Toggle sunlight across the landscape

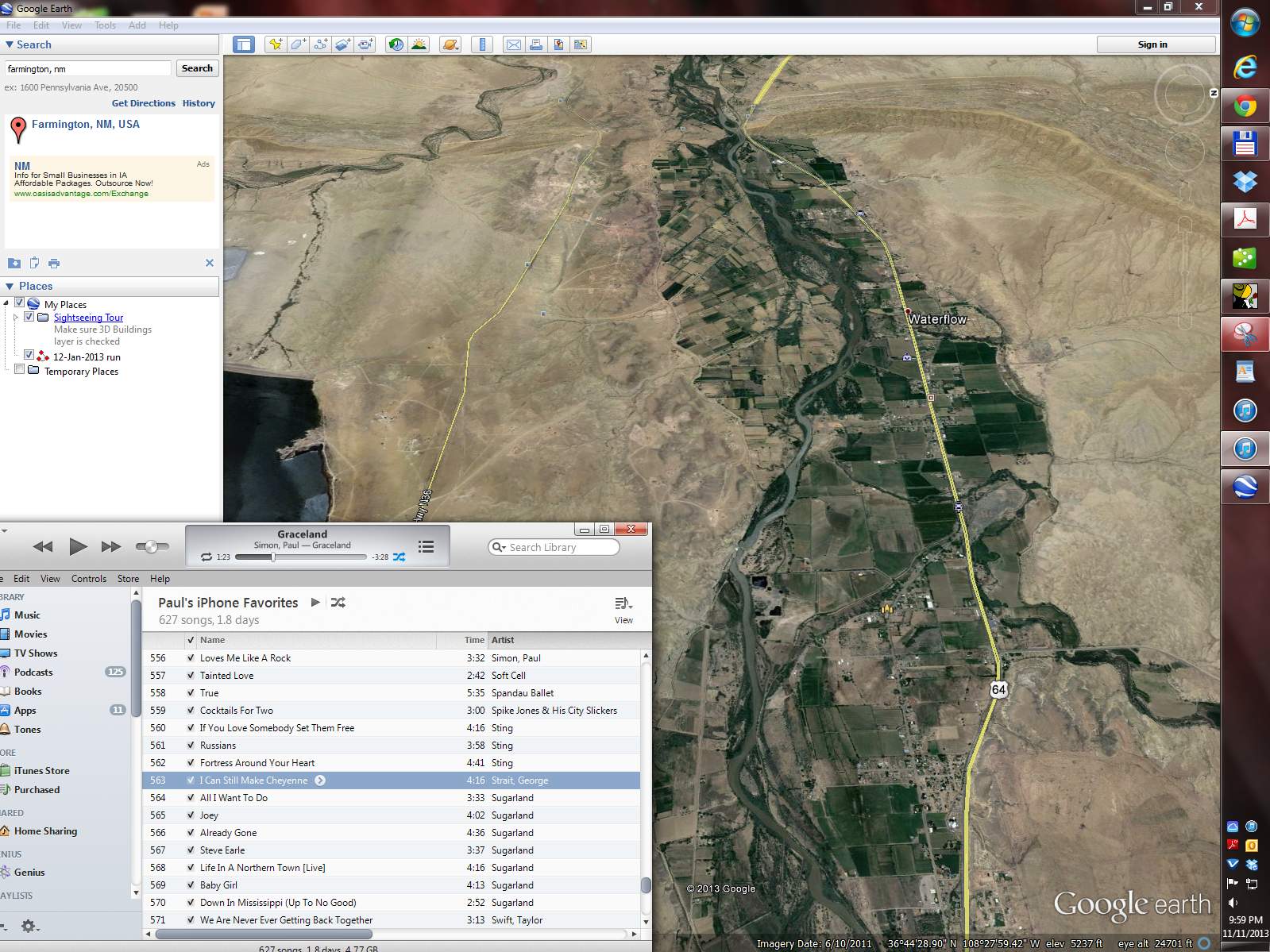419,44
